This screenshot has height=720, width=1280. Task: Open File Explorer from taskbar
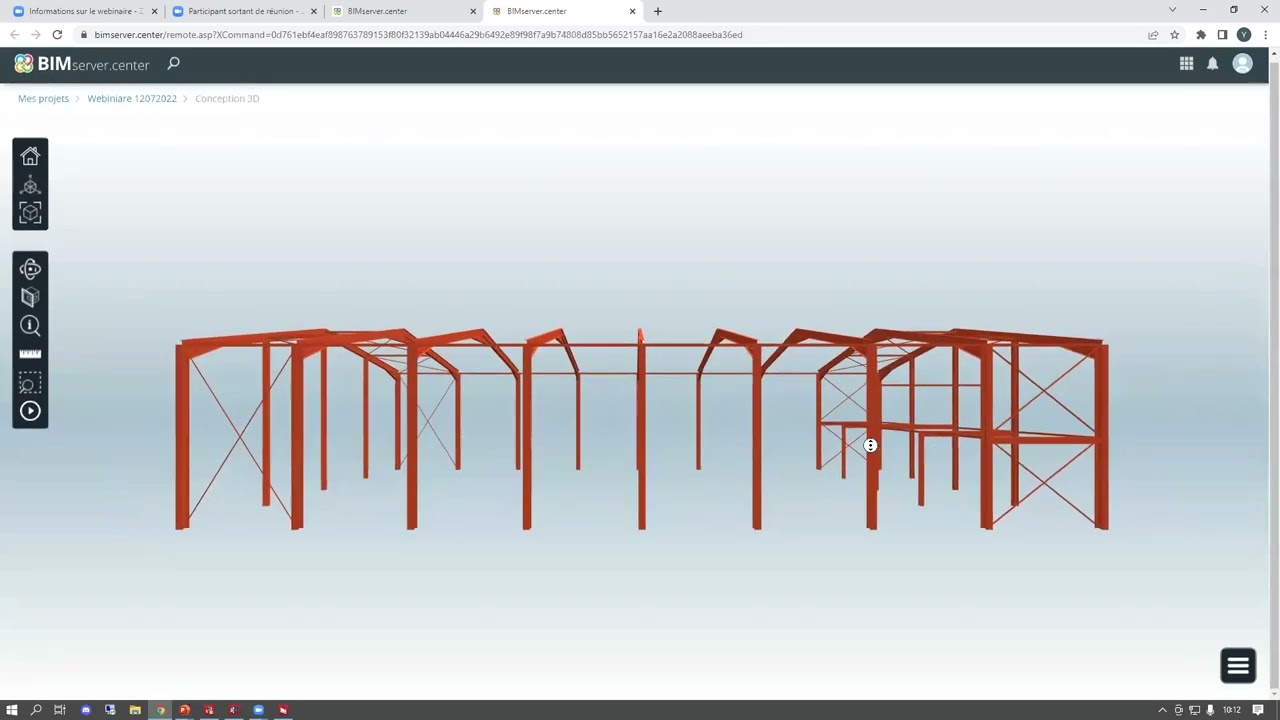(135, 710)
